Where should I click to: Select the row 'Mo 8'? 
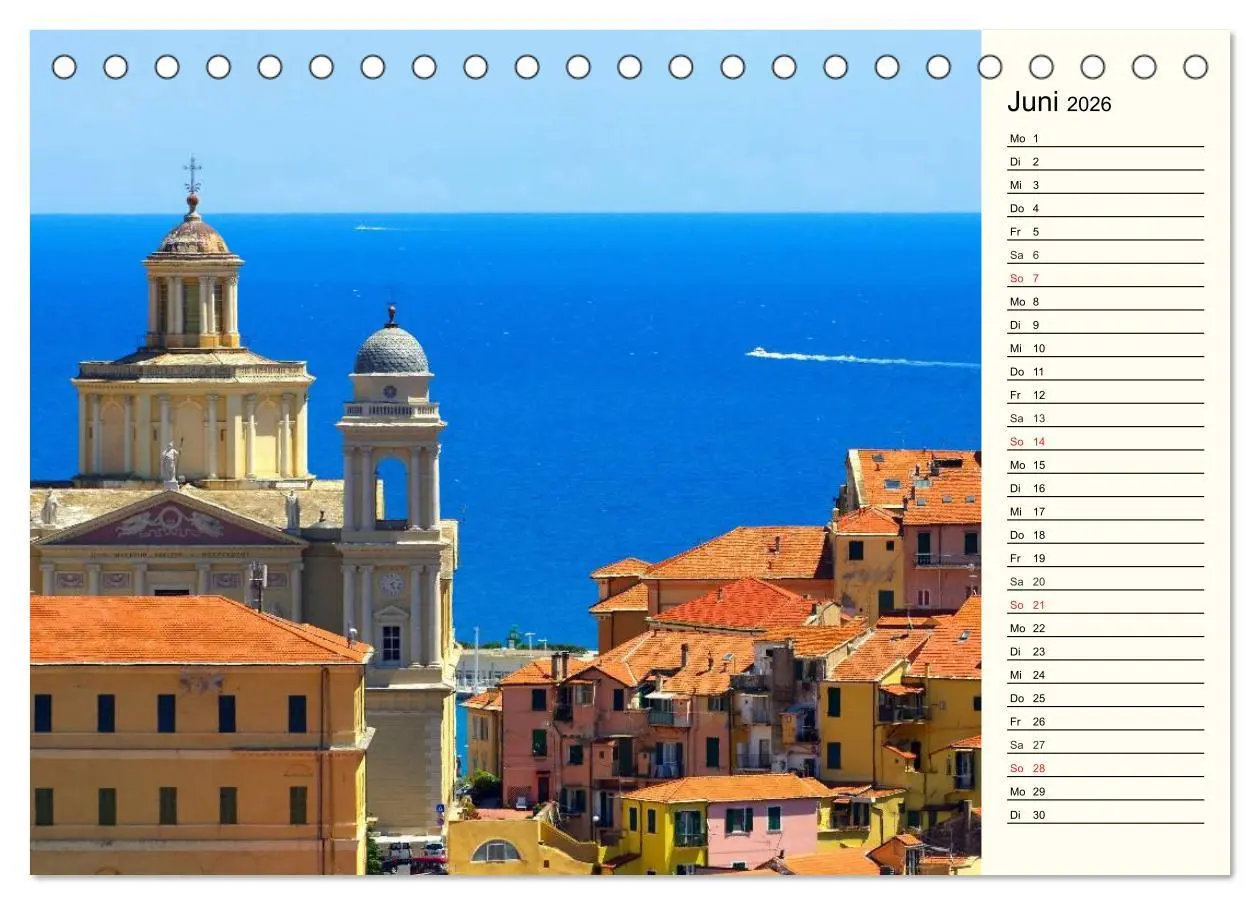pos(1105,301)
